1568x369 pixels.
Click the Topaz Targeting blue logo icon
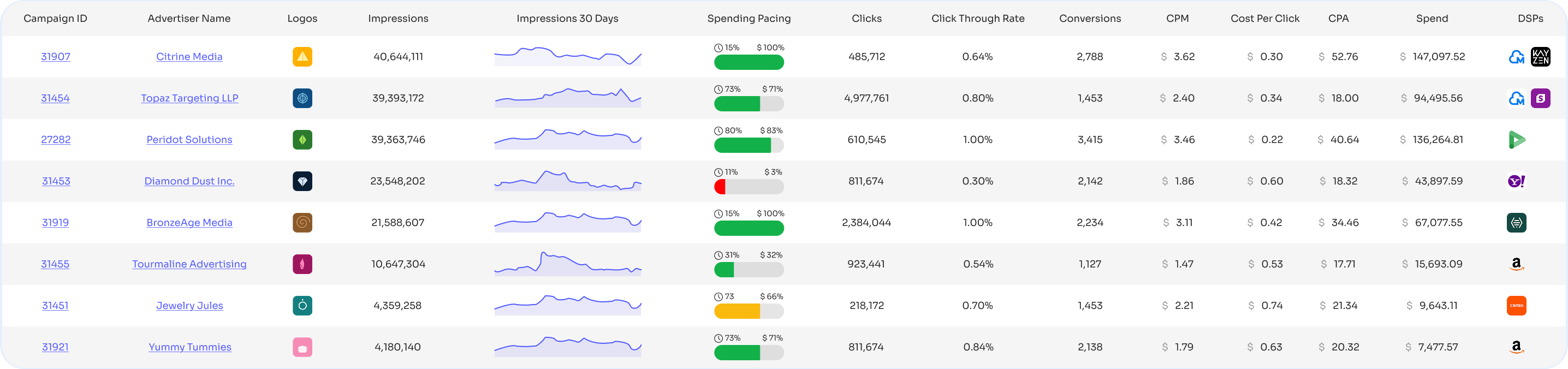(x=302, y=98)
